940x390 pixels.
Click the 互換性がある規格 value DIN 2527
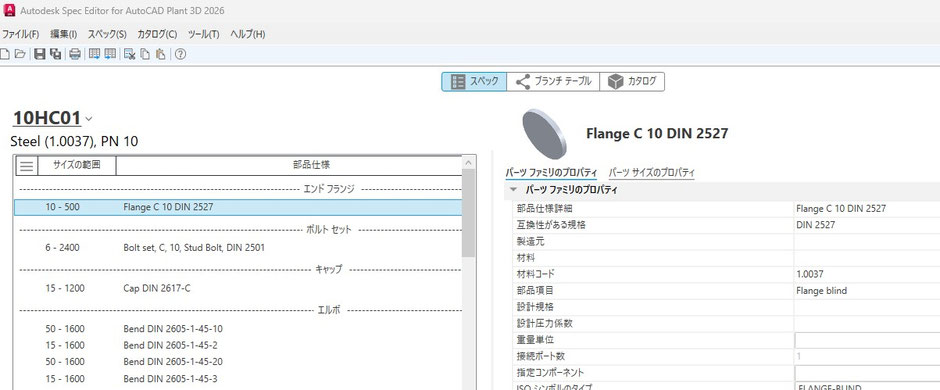[866, 225]
